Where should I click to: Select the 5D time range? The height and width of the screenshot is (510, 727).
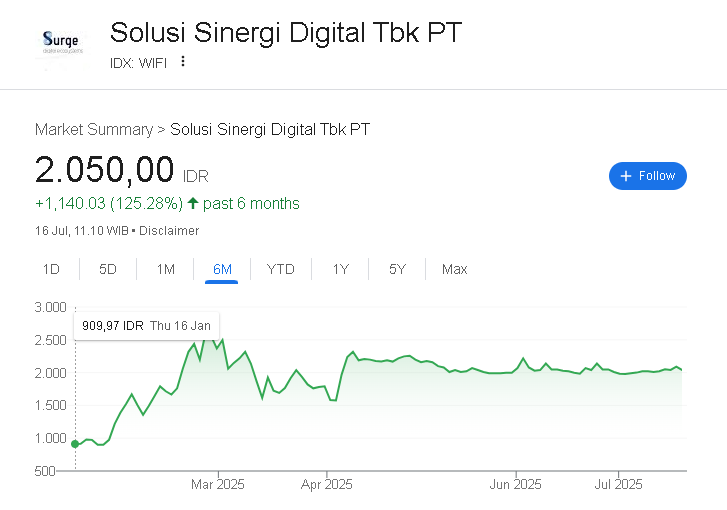tap(108, 269)
